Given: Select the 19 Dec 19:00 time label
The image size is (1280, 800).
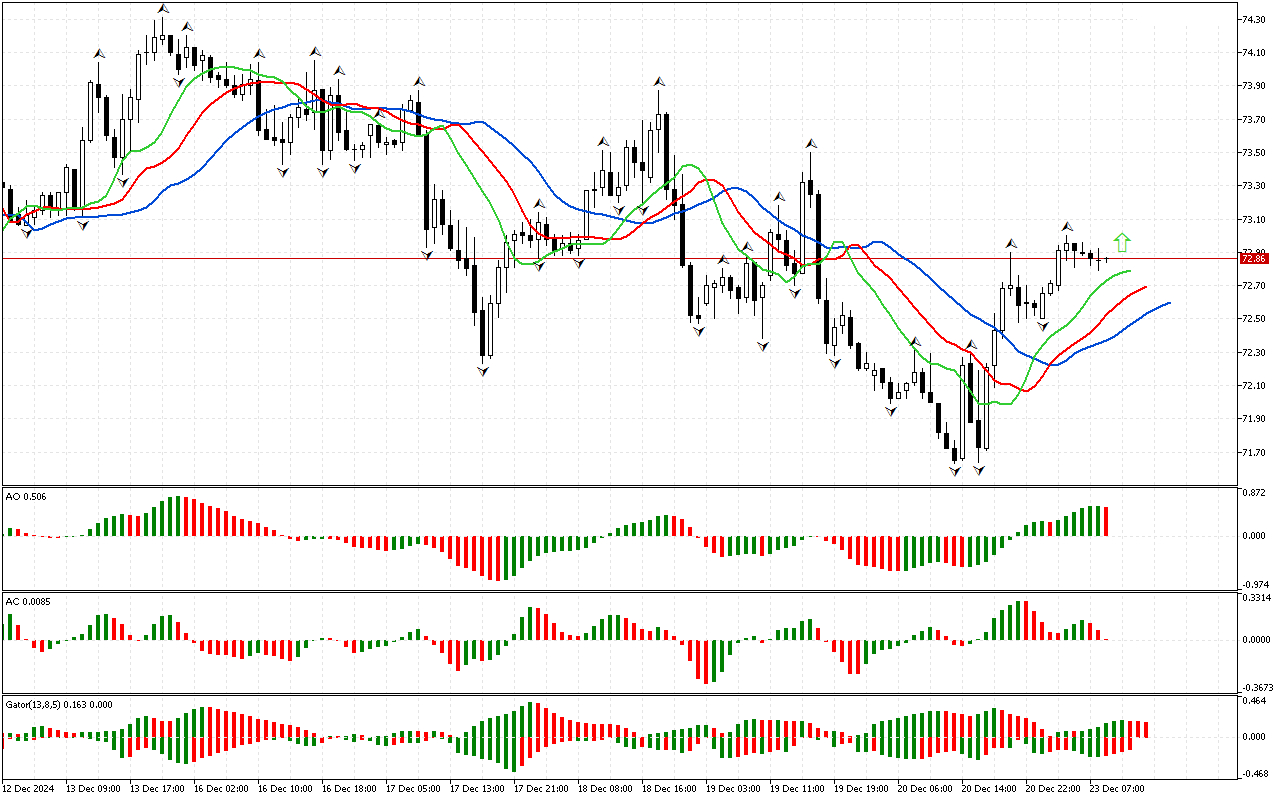Looking at the screenshot, I should 861,788.
